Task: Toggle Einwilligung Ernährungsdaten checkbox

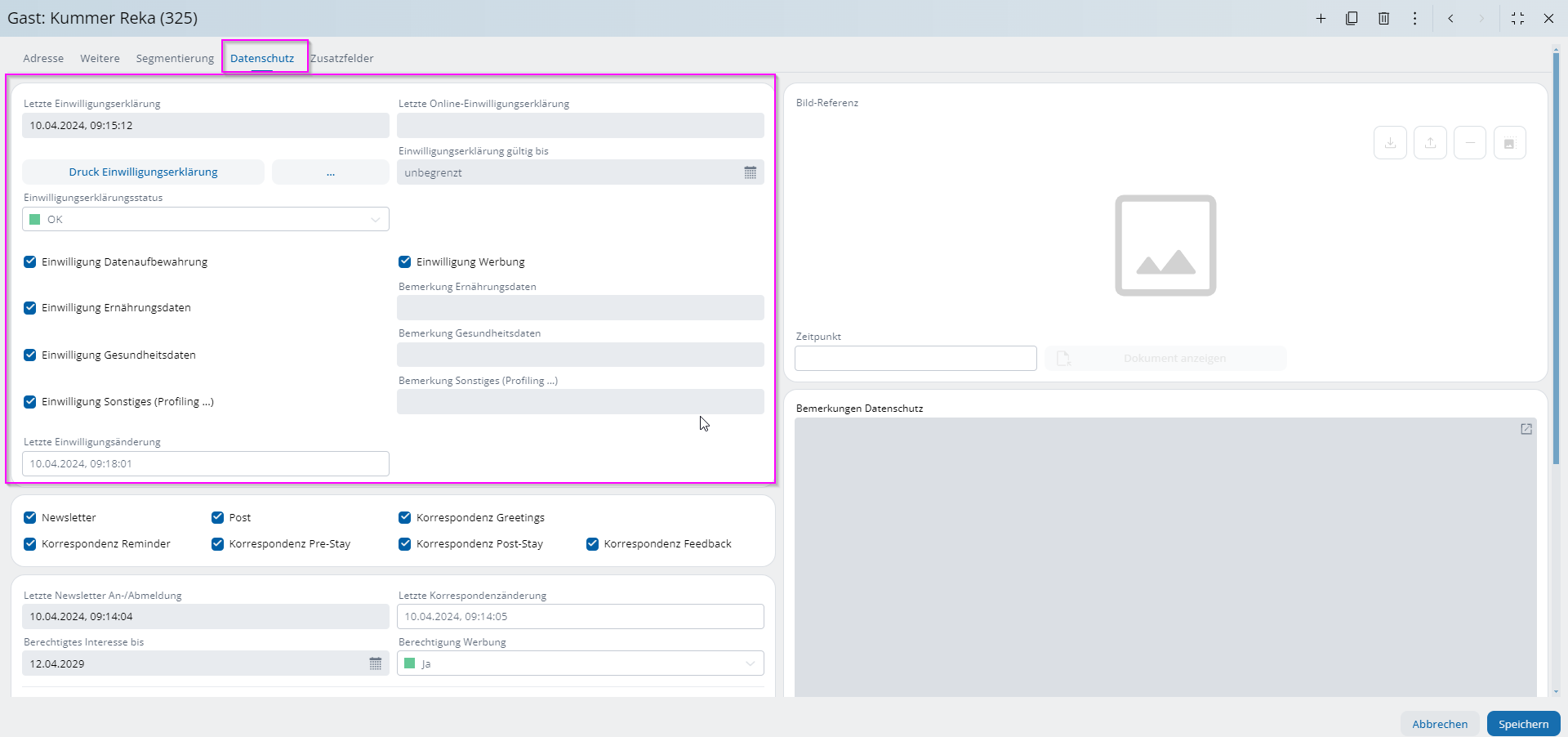Action: coord(30,308)
